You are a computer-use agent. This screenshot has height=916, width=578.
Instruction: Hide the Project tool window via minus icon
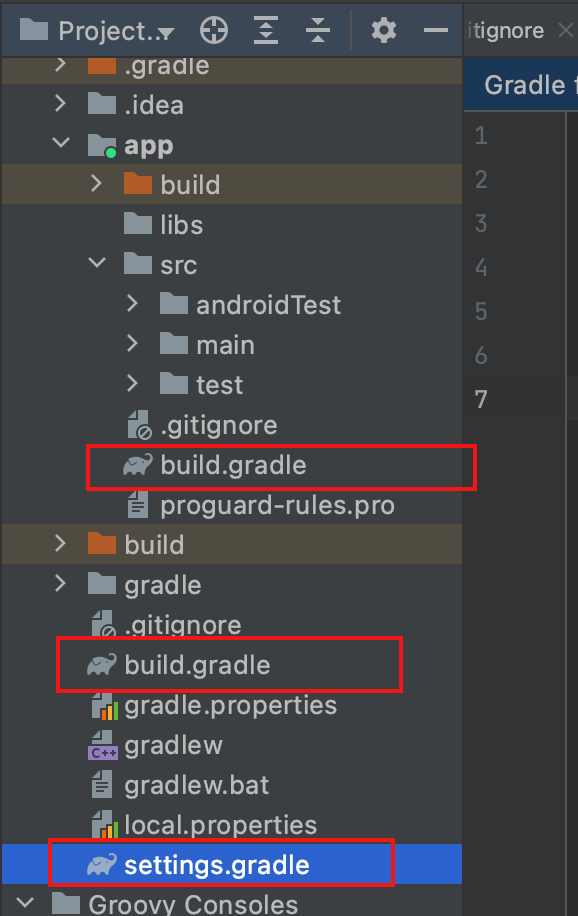[435, 30]
